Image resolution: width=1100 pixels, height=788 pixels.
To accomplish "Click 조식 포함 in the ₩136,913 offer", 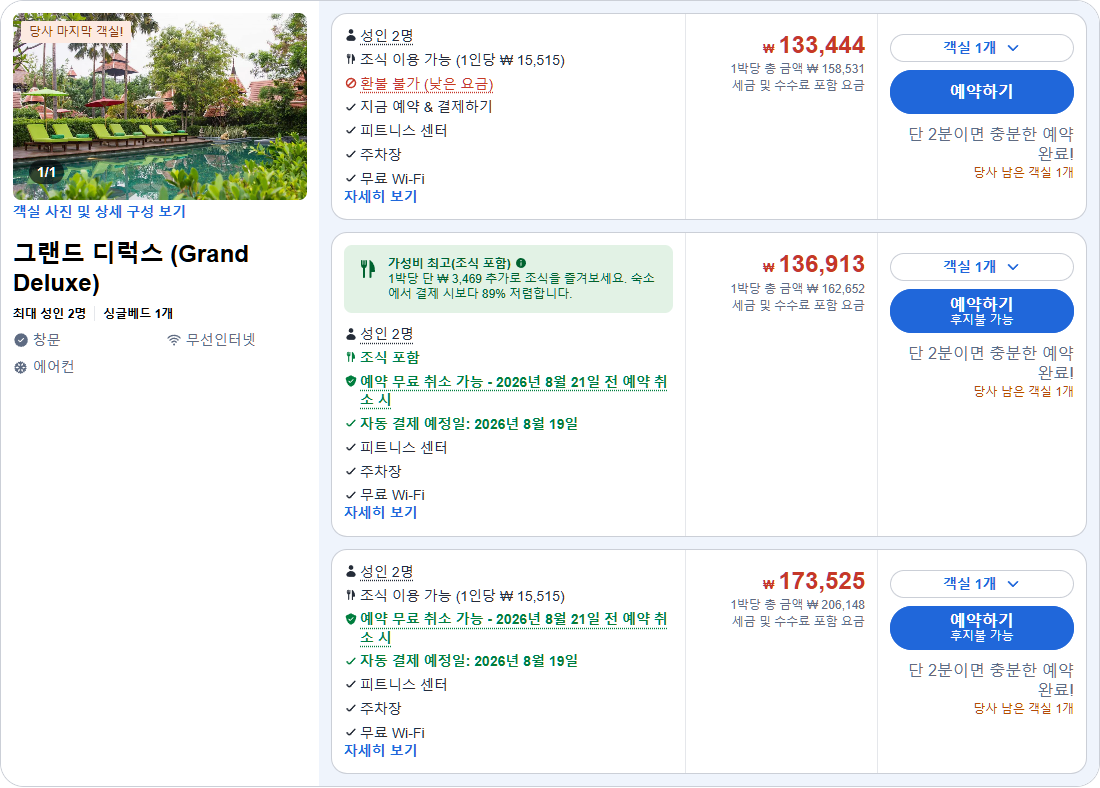I will coord(389,357).
